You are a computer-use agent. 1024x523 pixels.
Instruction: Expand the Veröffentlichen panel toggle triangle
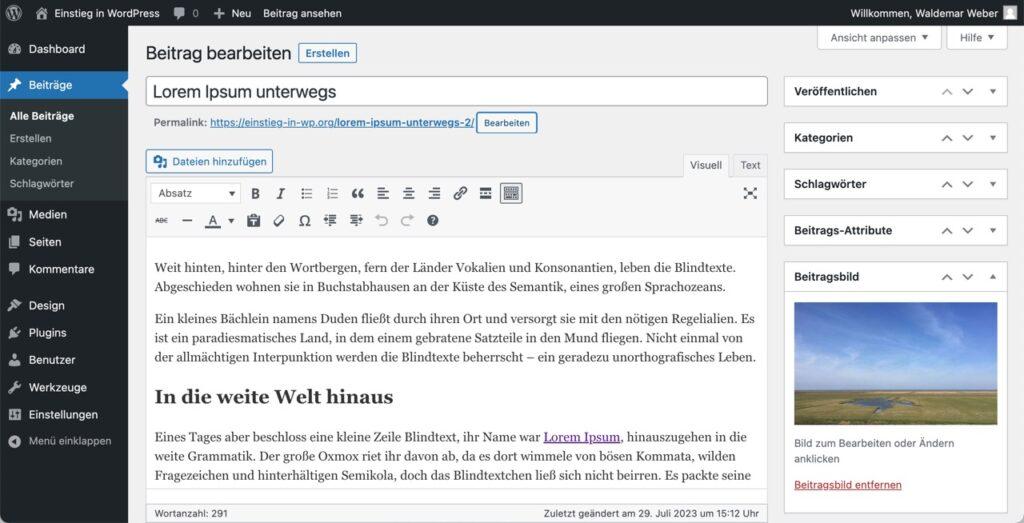(993, 91)
